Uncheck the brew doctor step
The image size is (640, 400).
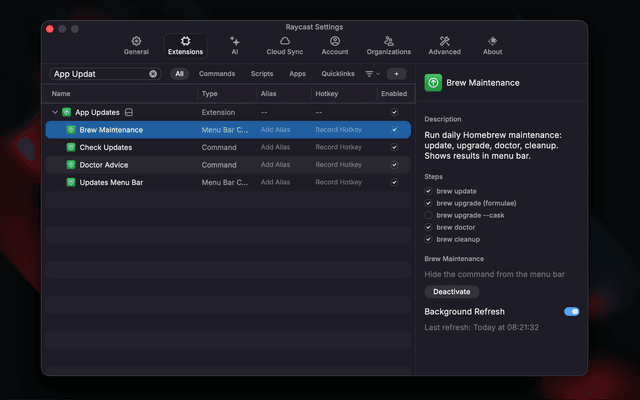click(428, 227)
